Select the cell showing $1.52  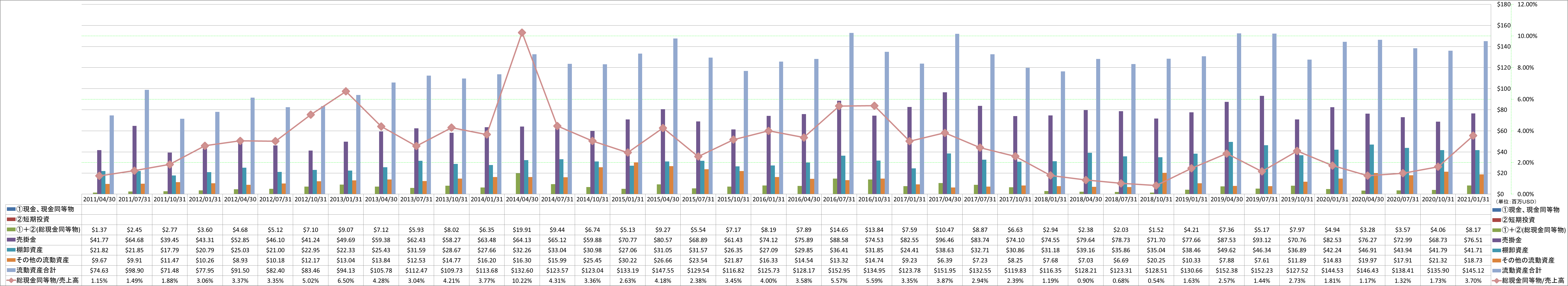(x=1156, y=230)
